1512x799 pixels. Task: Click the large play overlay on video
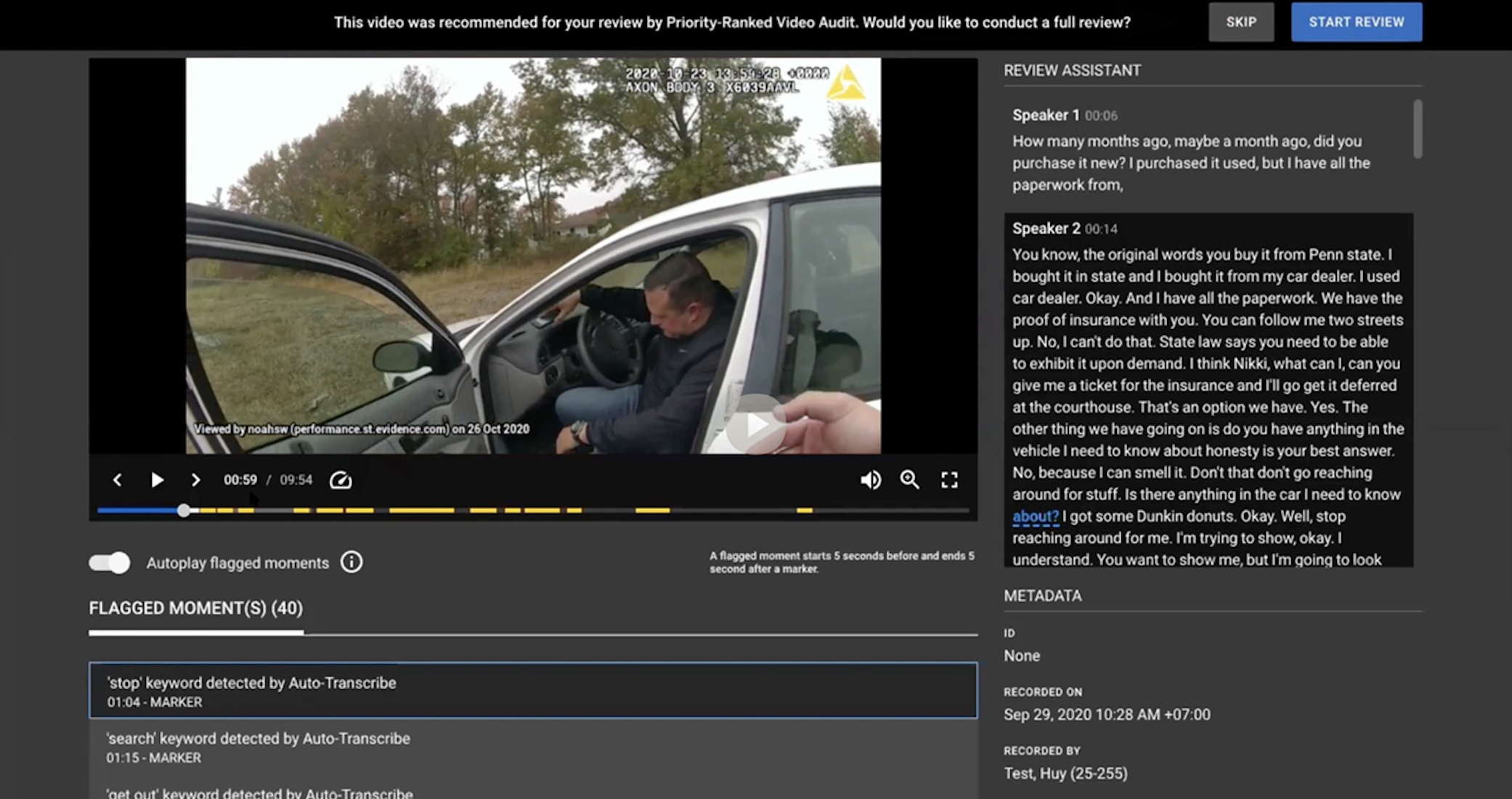[756, 426]
